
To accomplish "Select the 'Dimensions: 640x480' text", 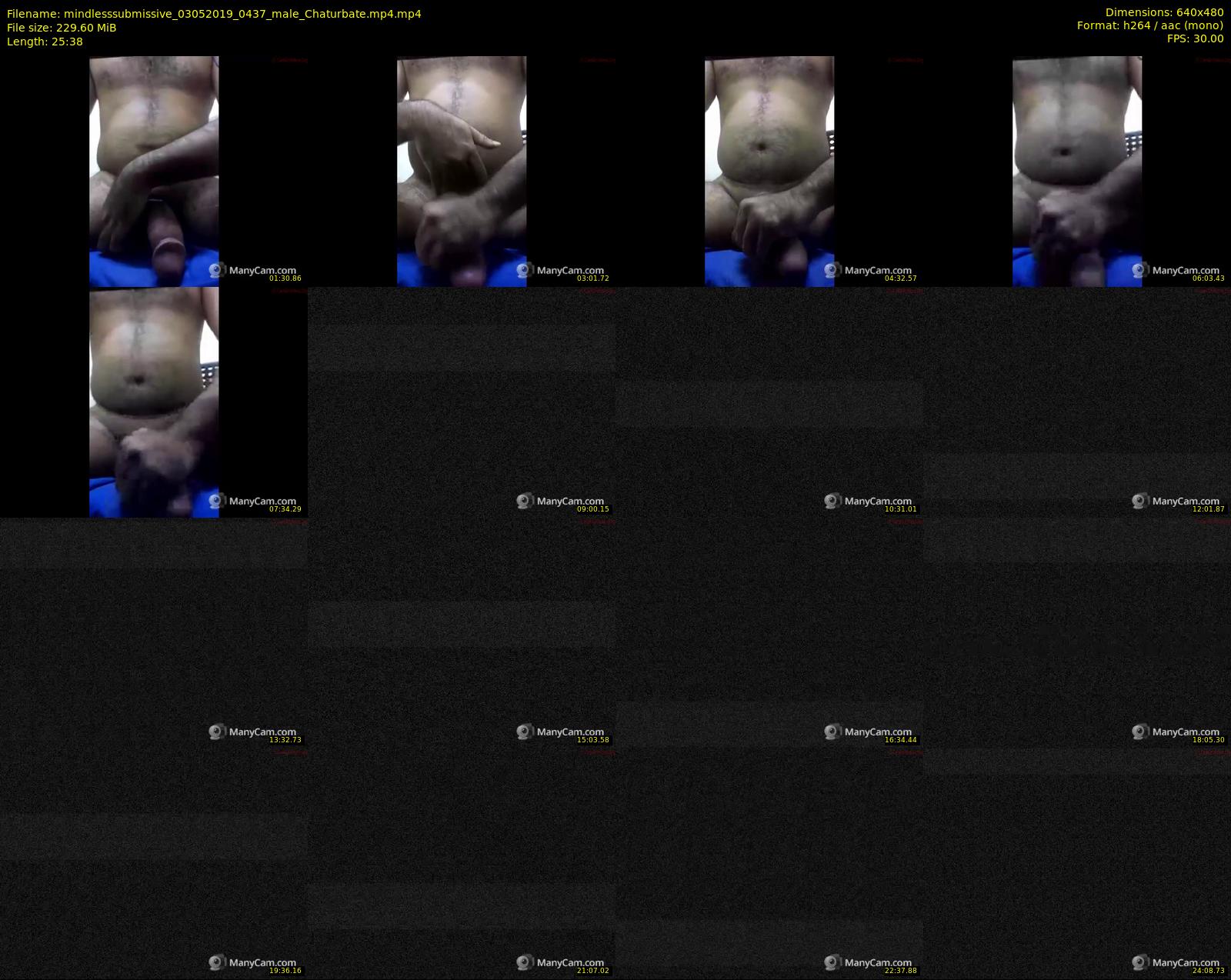I will pos(1164,12).
